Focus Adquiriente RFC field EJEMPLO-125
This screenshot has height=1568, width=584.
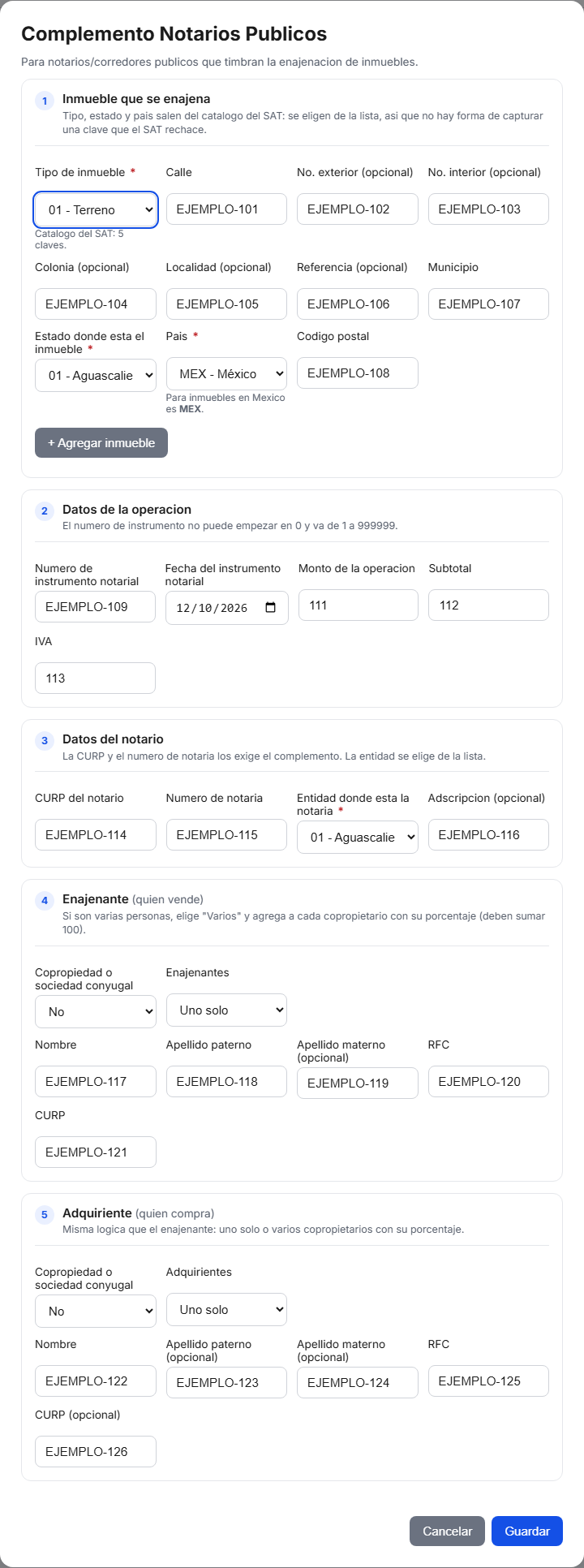coord(488,1381)
